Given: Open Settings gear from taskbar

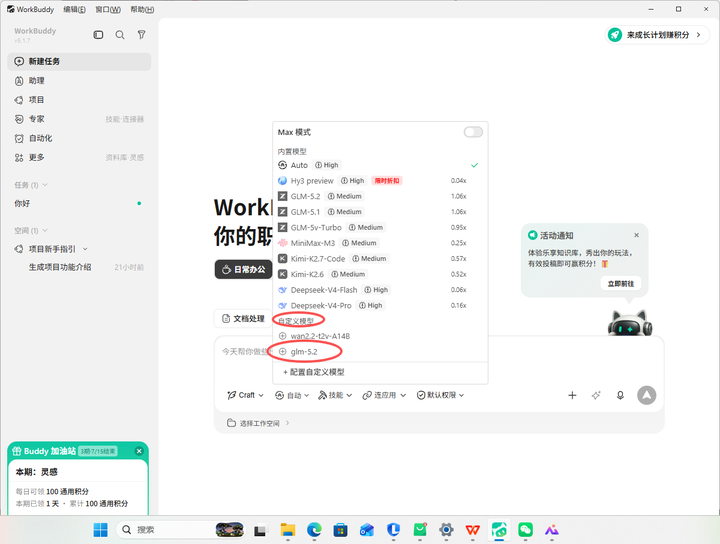Looking at the screenshot, I should coord(446,530).
